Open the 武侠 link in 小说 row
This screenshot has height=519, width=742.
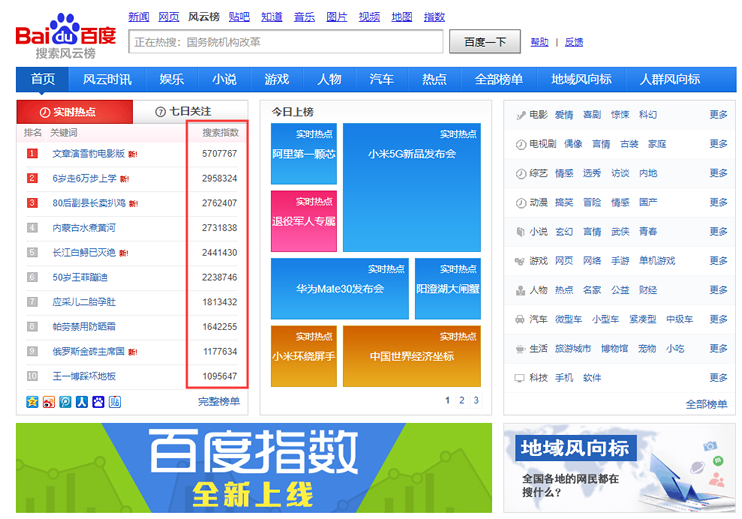point(620,232)
